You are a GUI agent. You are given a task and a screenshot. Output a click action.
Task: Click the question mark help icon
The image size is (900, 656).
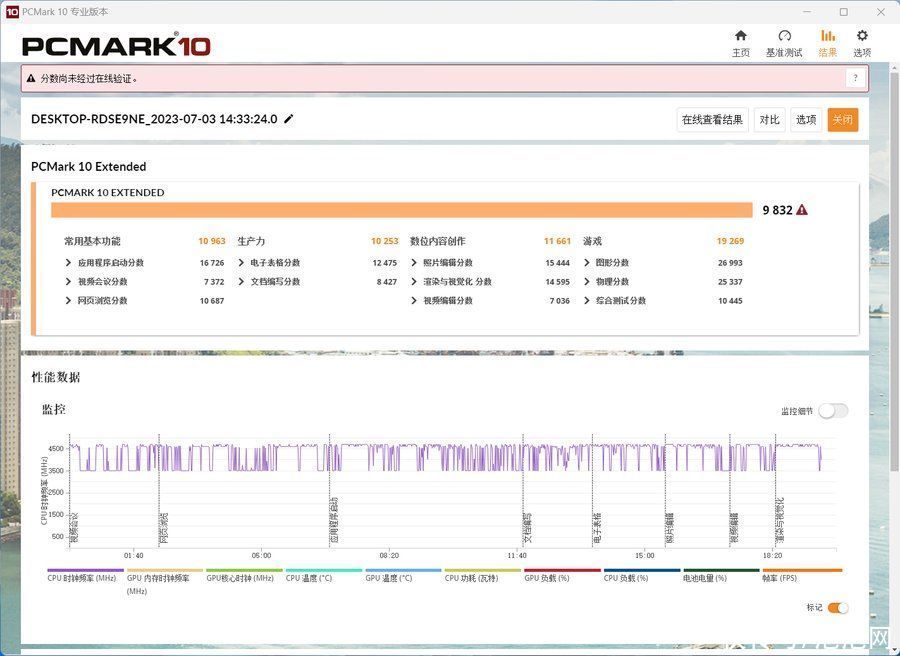pos(855,79)
